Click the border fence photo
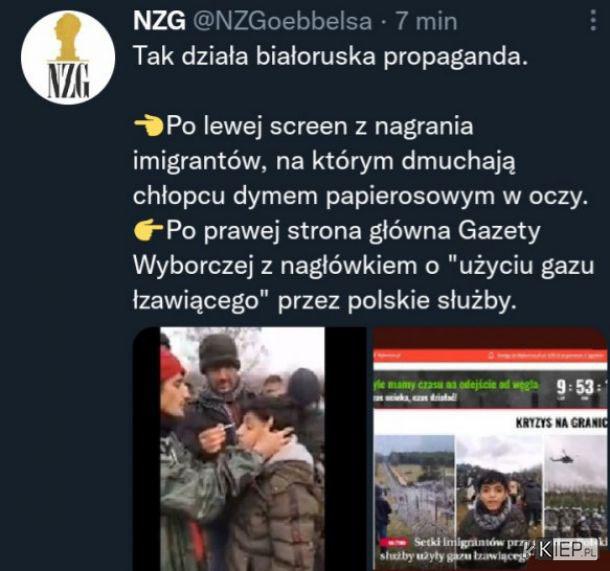This screenshot has height=571, width=610. [415, 485]
